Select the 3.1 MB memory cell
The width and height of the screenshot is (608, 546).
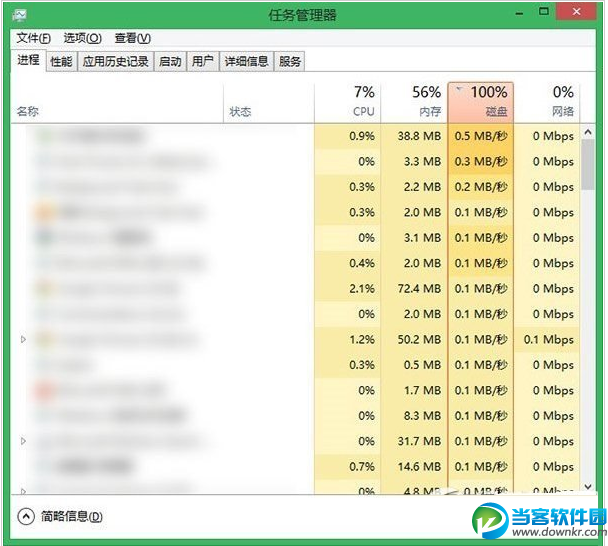pos(414,238)
